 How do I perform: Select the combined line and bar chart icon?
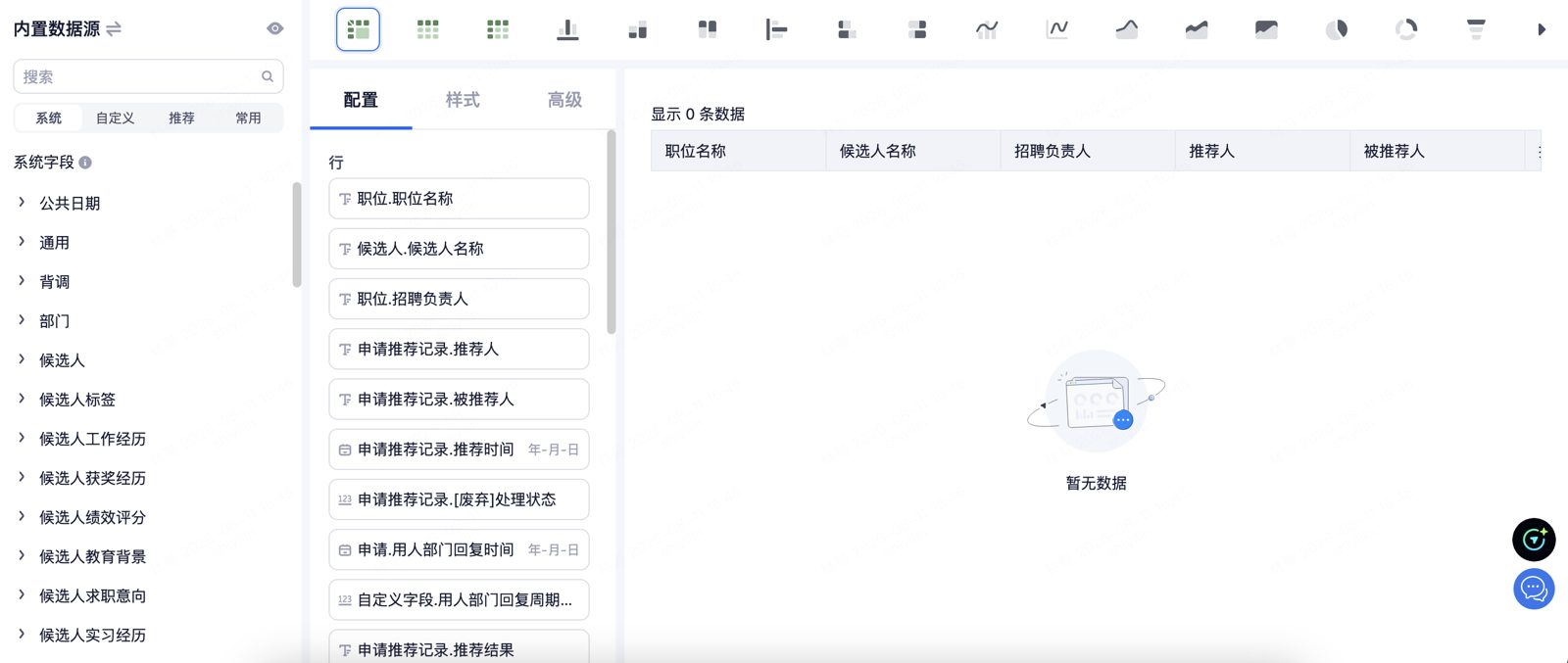pyautogui.click(x=987, y=29)
